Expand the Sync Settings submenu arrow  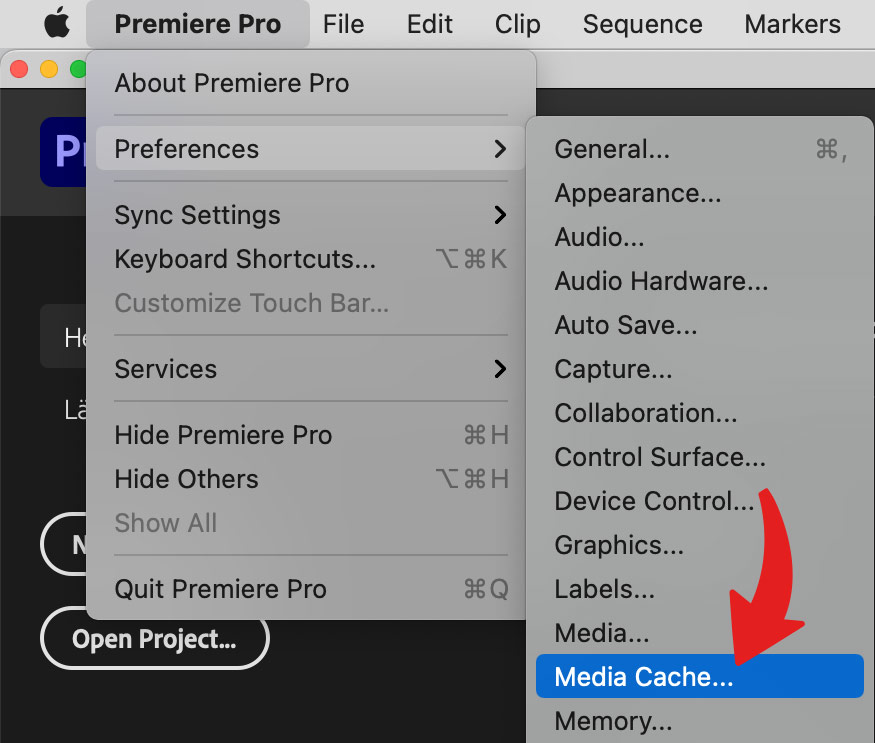coord(500,215)
